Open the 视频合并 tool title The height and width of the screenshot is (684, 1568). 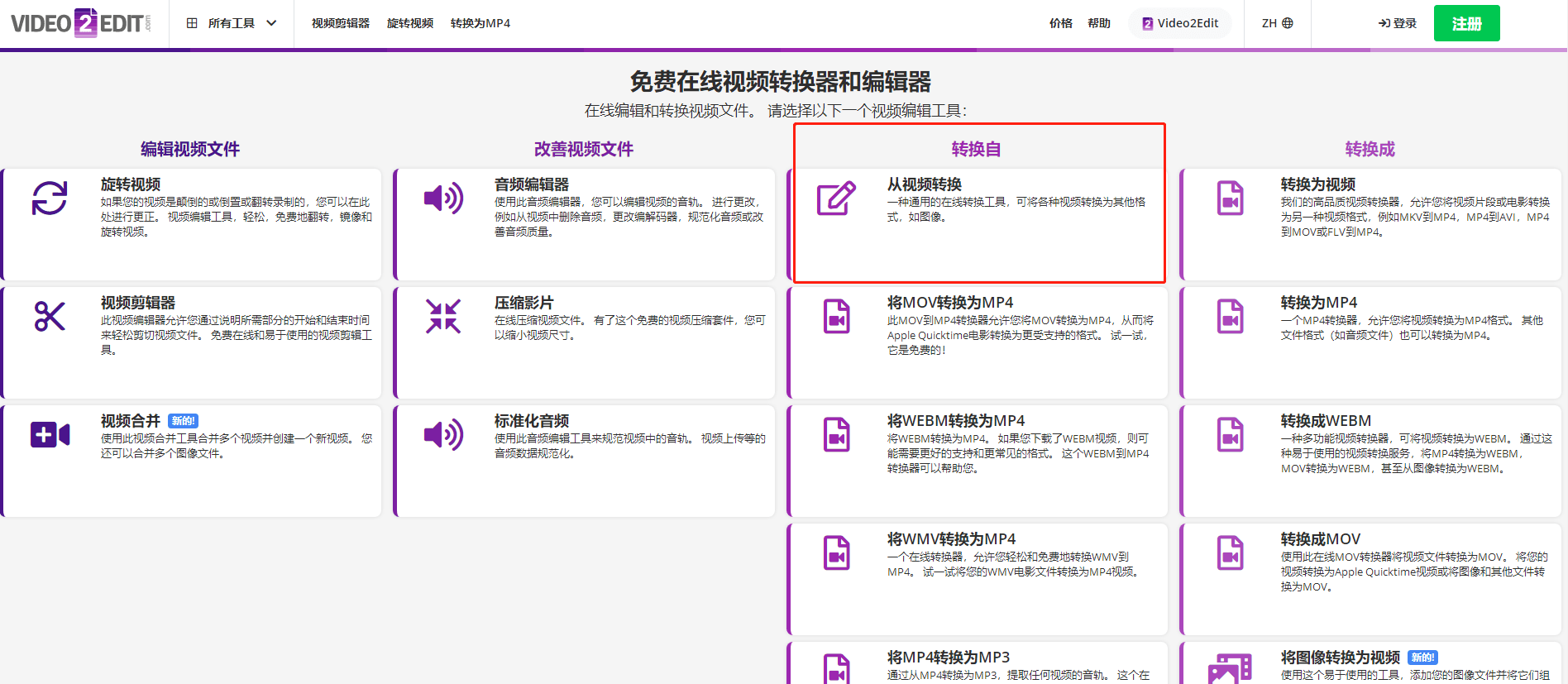tap(131, 421)
